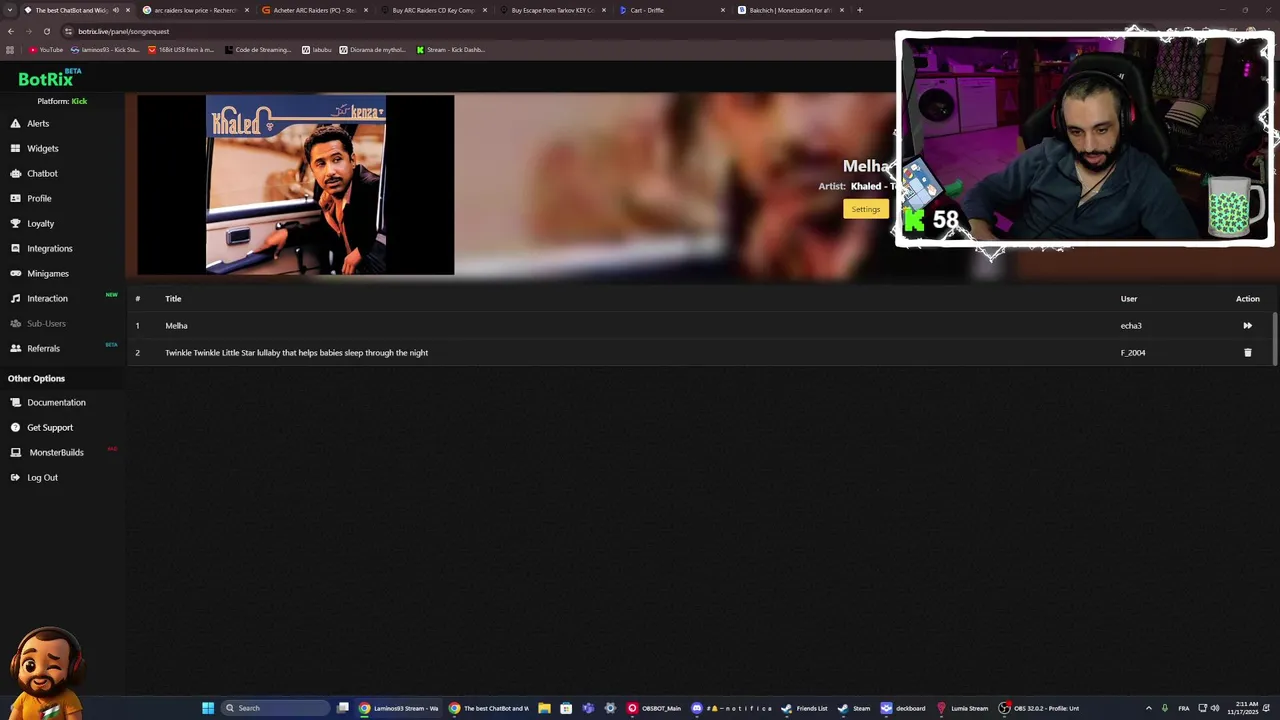Open the Profile page
1280x720 pixels.
[39, 198]
